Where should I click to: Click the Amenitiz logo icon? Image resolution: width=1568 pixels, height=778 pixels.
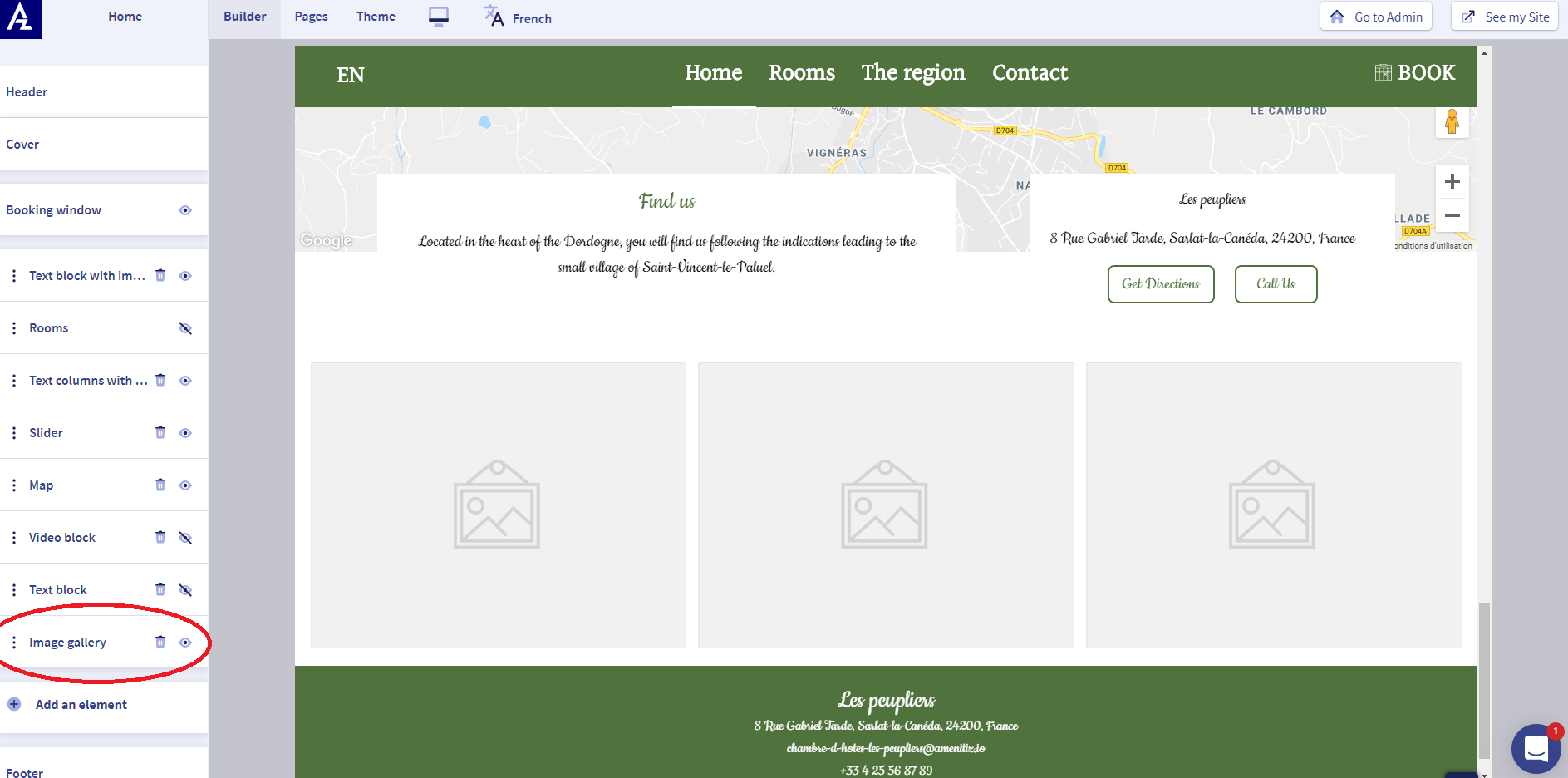tap(20, 18)
